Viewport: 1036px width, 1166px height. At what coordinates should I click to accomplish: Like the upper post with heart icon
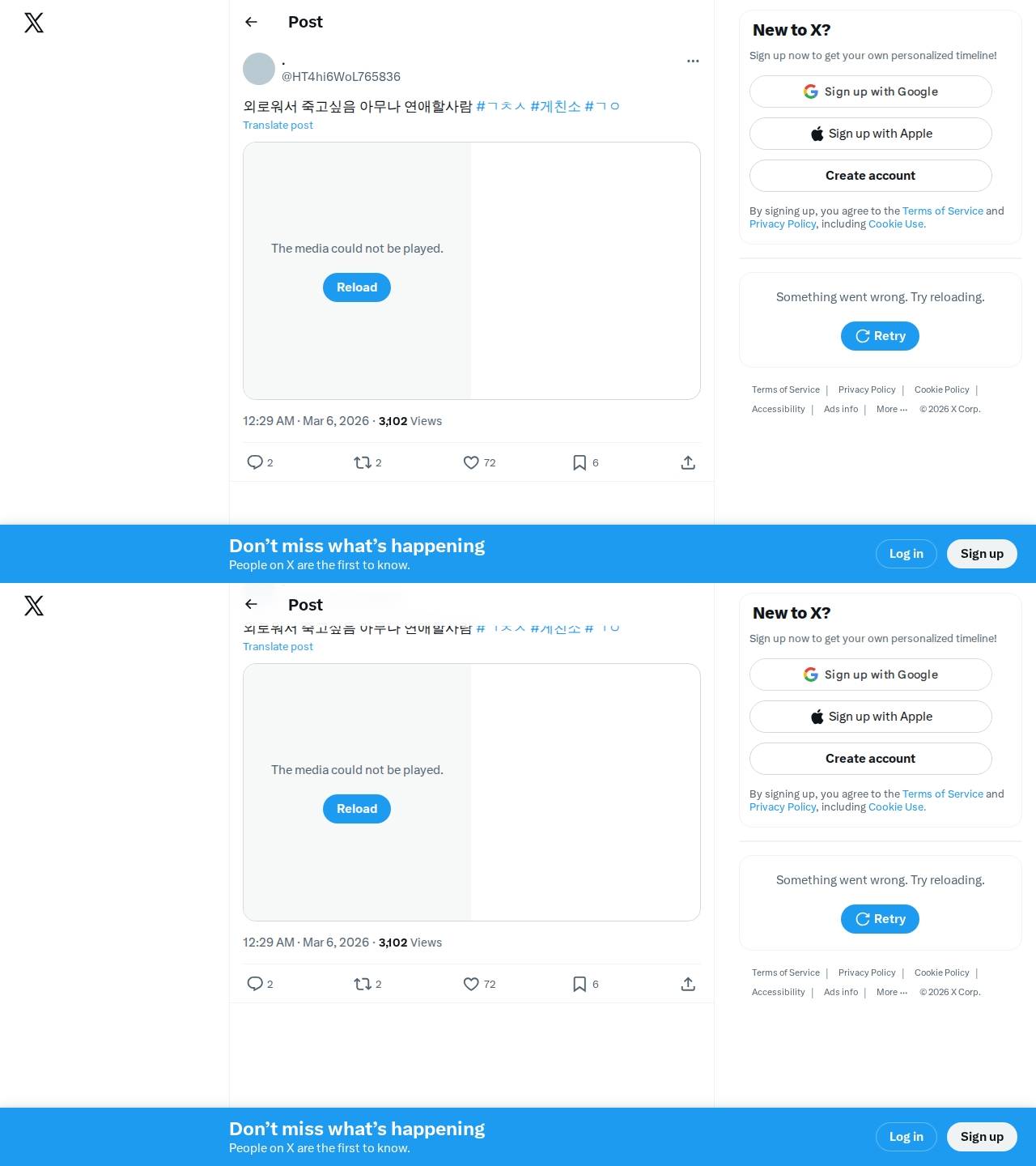[x=471, y=462]
